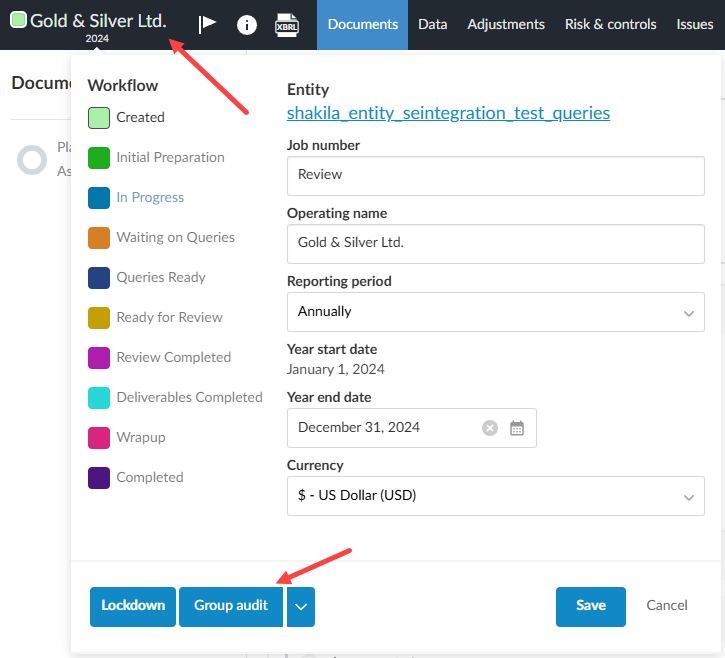This screenshot has width=725, height=658.
Task: Click the Group audit button
Action: (231, 606)
